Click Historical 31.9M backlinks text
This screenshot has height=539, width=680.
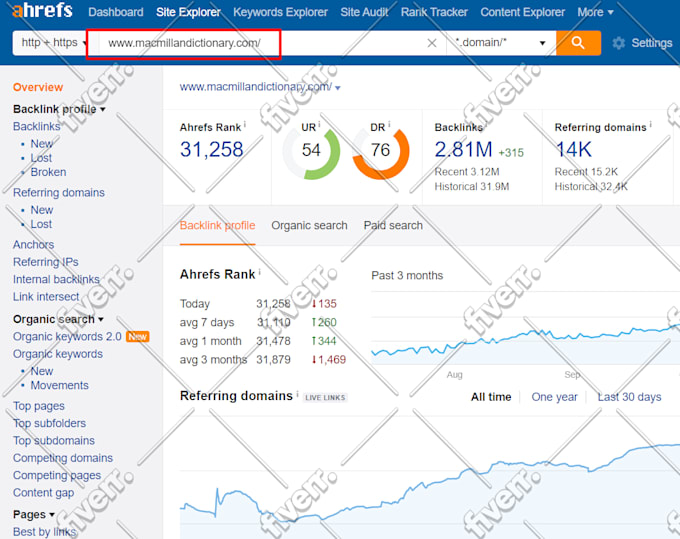coord(472,186)
